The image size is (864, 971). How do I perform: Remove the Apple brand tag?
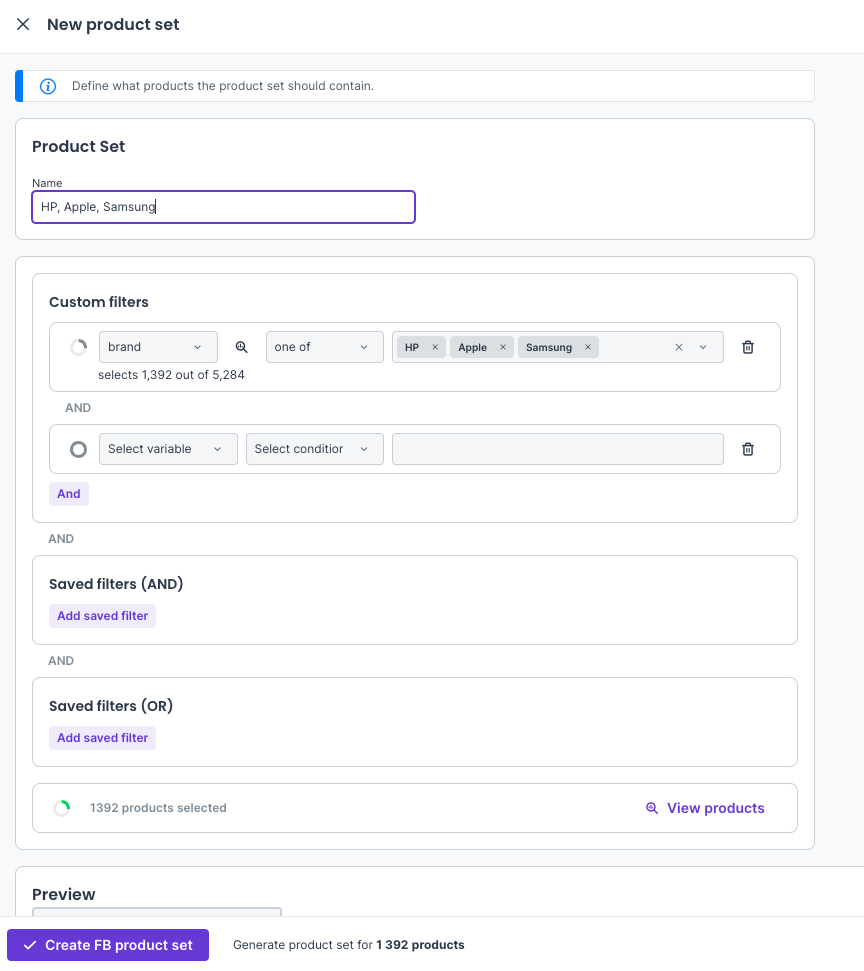[x=503, y=348]
